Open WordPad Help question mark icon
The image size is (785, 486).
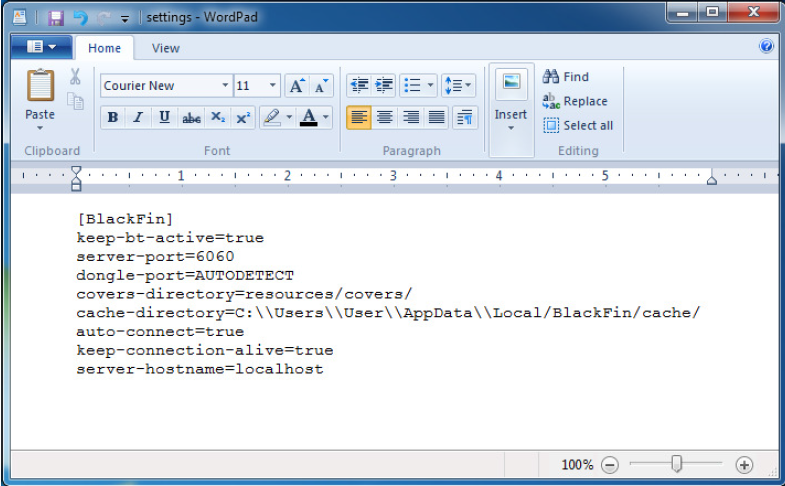[x=766, y=46]
